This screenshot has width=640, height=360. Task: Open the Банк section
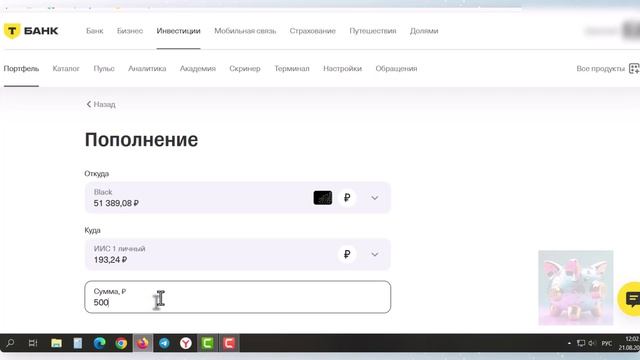pyautogui.click(x=95, y=31)
